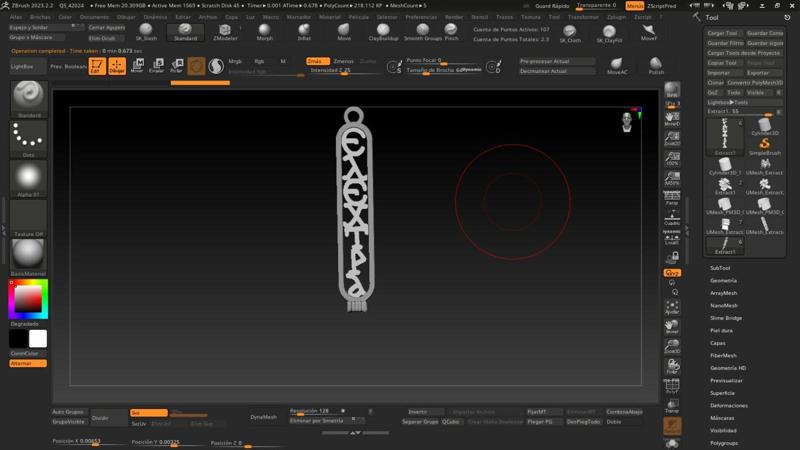This screenshot has width=800, height=450.
Task: Toggle the Rgb channel
Action: pos(259,61)
